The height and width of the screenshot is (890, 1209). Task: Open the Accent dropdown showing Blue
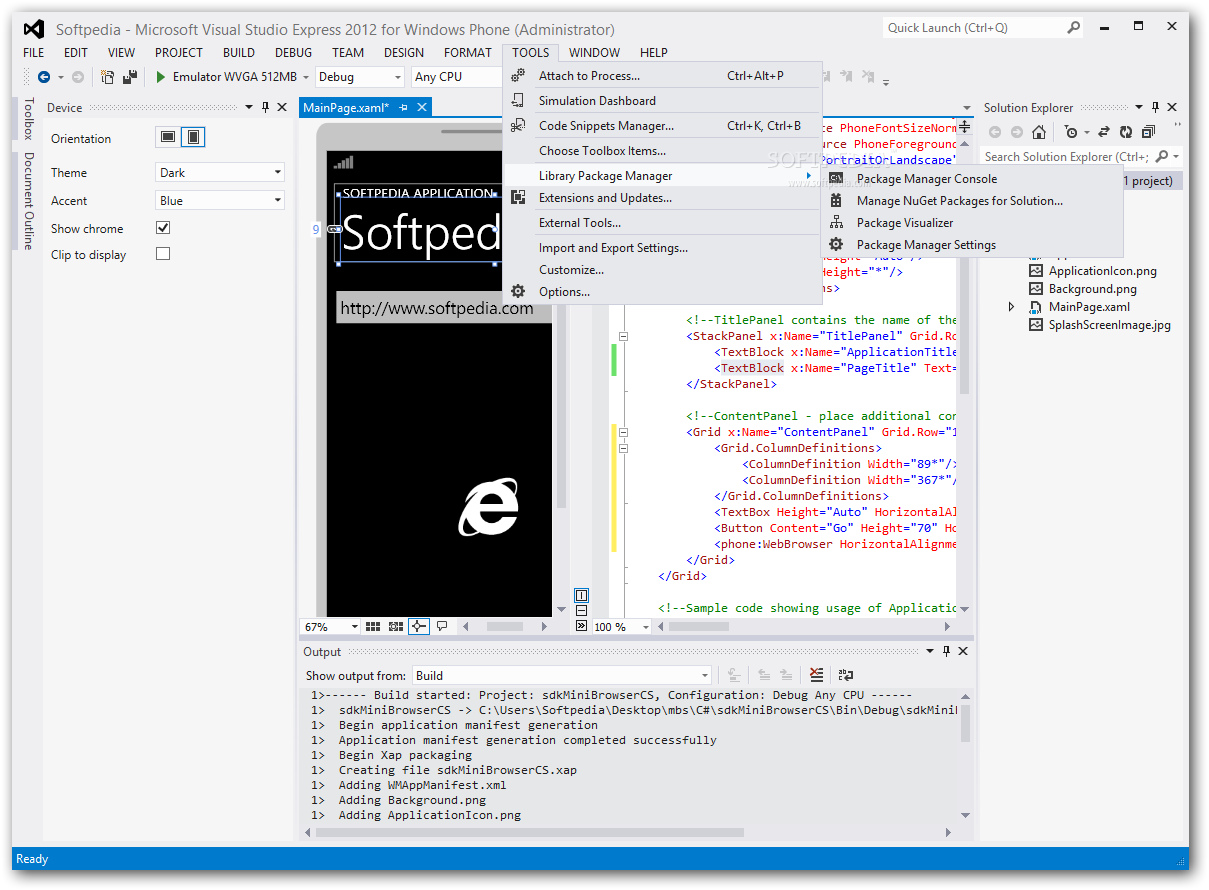pos(220,200)
